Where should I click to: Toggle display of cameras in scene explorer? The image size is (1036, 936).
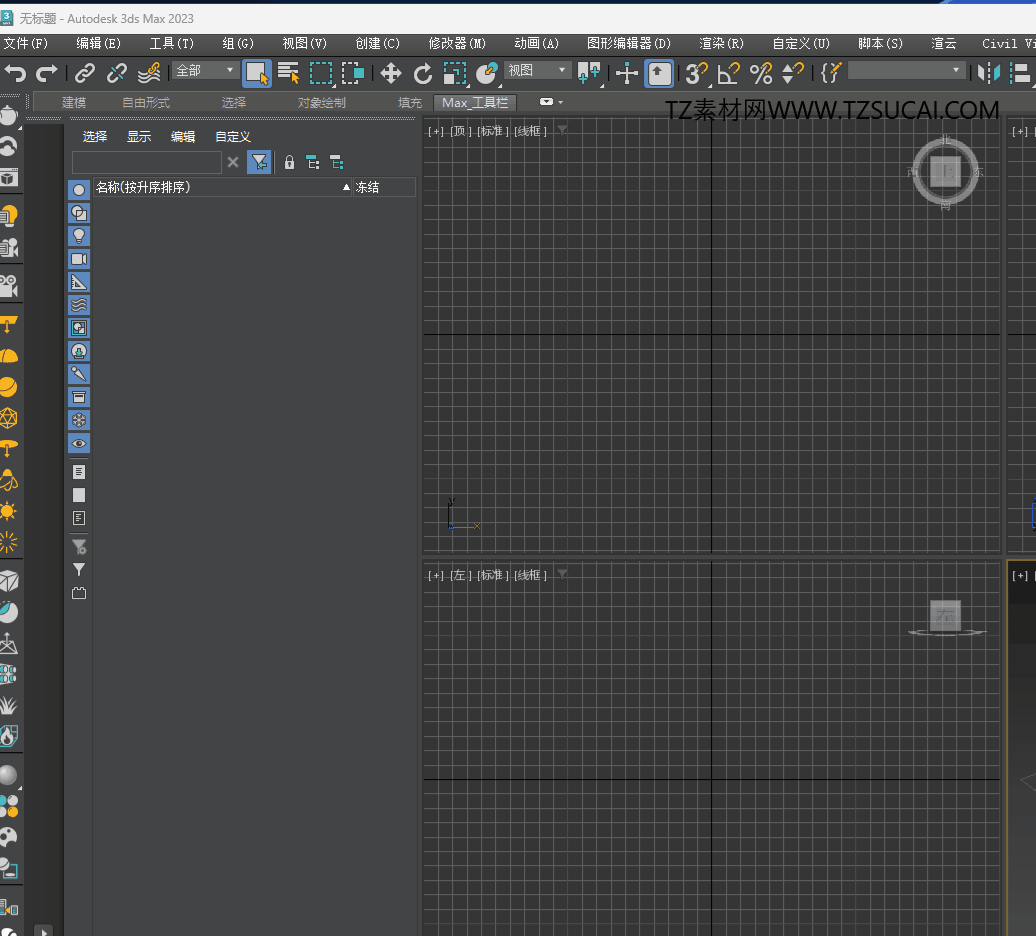click(x=79, y=259)
